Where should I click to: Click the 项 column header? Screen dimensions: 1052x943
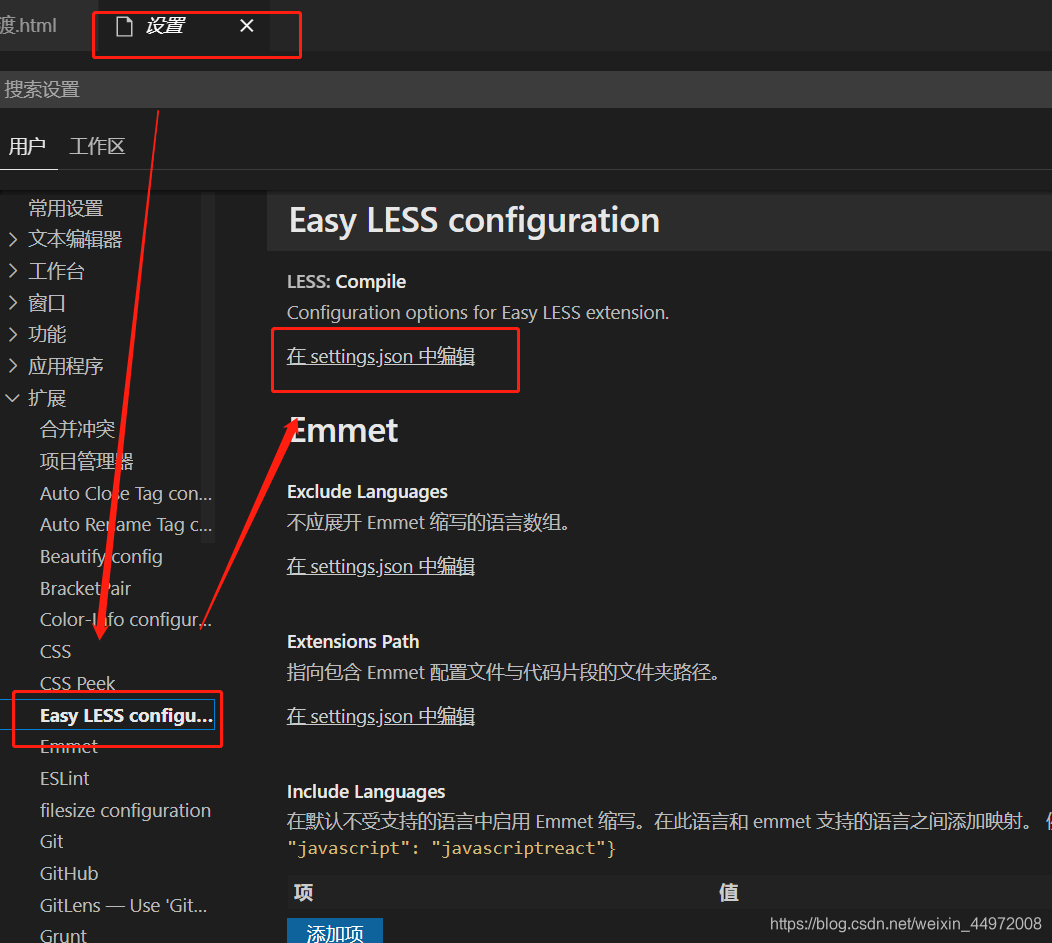(x=303, y=893)
